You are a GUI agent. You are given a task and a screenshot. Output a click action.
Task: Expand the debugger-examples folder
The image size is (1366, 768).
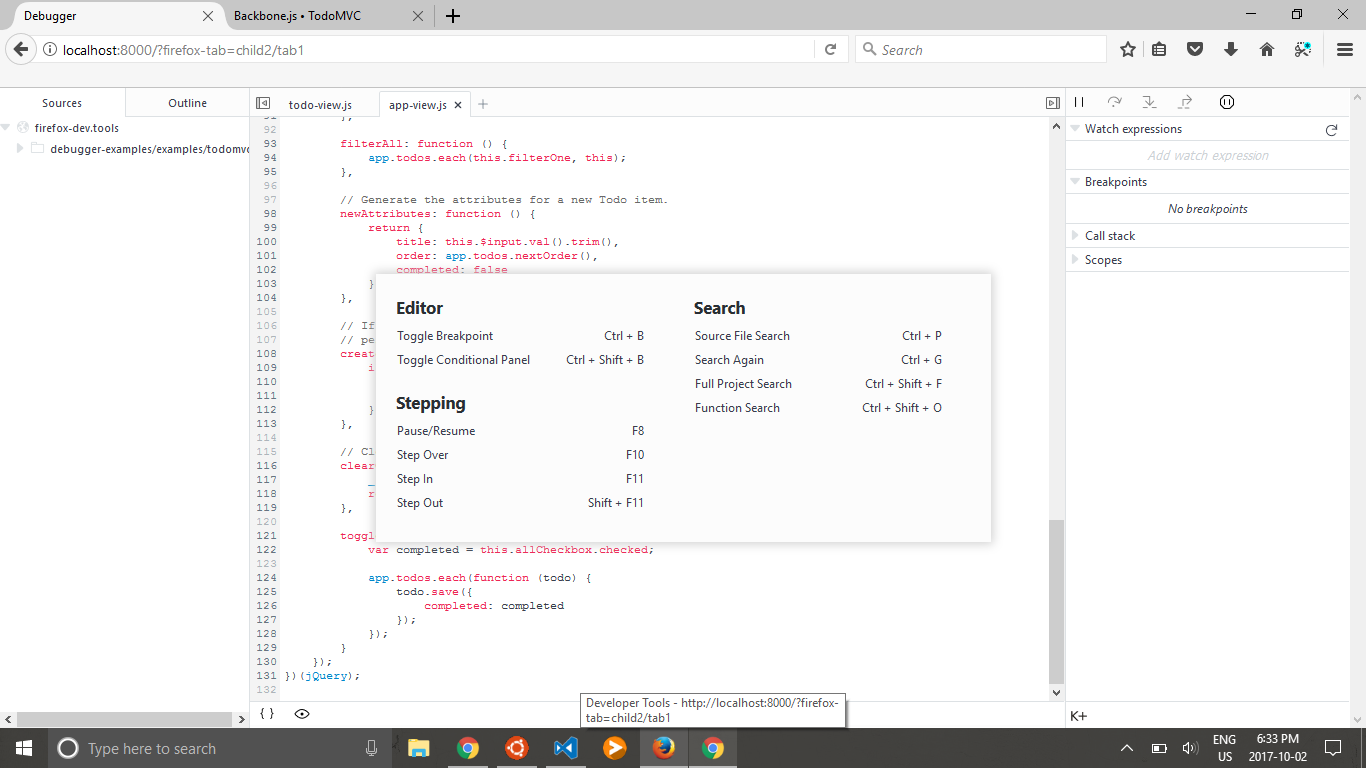click(20, 148)
